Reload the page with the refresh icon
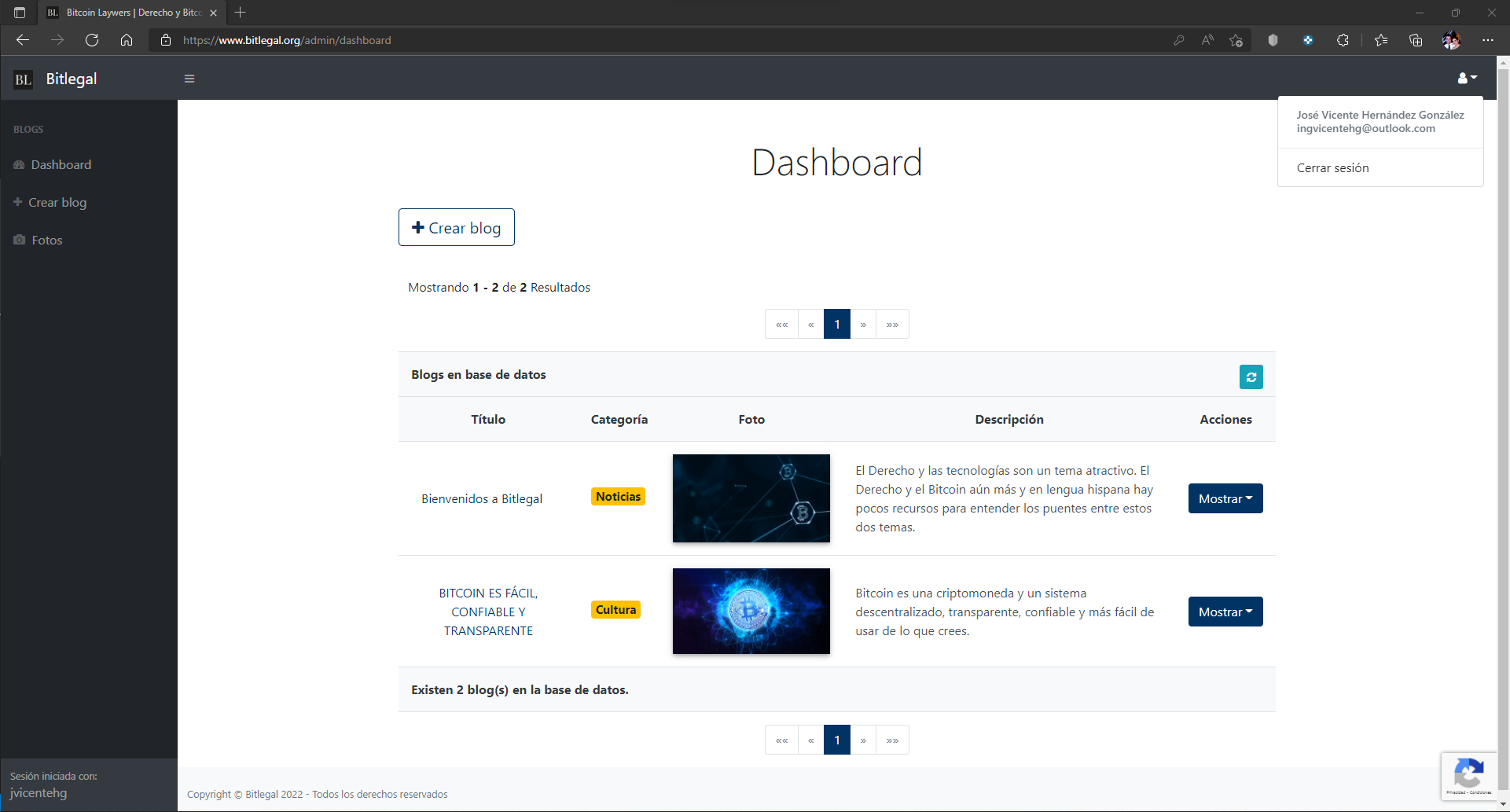Viewport: 1510px width, 812px height. click(92, 40)
